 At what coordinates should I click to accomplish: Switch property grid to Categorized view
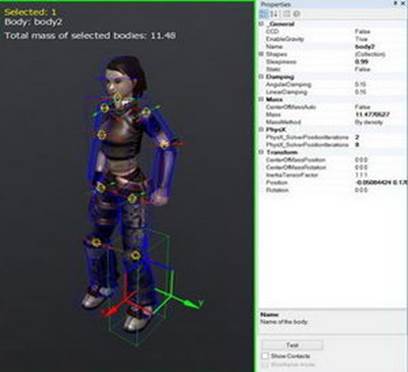(264, 14)
